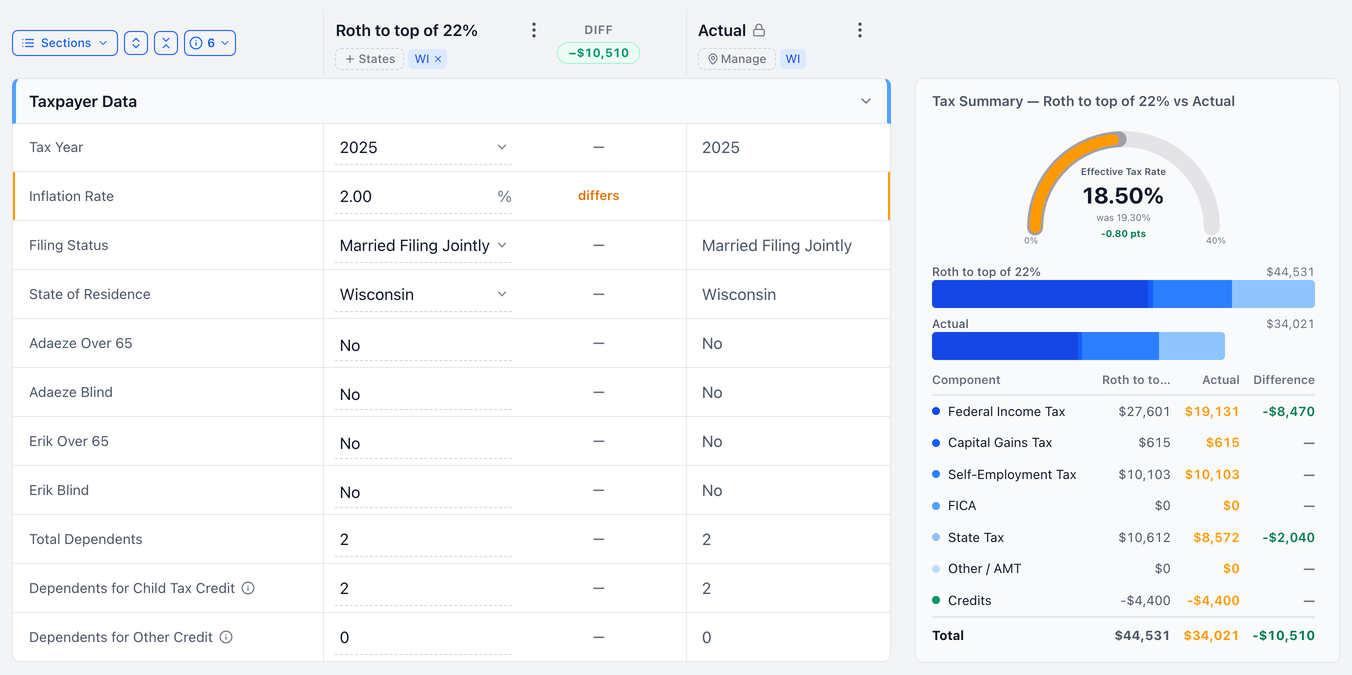Image resolution: width=1352 pixels, height=675 pixels.
Task: Collapse the Taxpayer Data section
Action: pyautogui.click(x=866, y=101)
